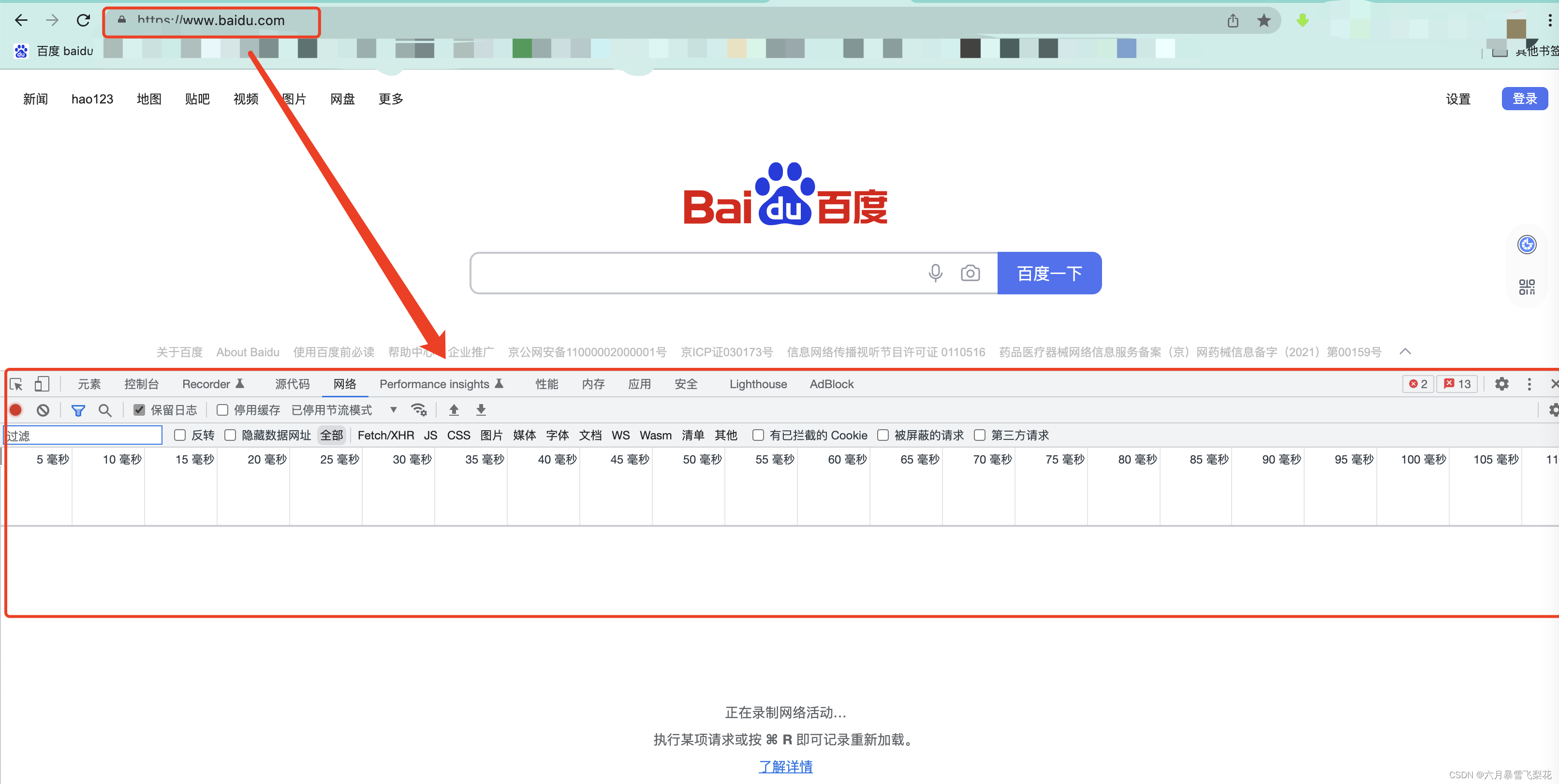Open the QR code icon on right sidebar
1559x784 pixels.
[x=1526, y=287]
